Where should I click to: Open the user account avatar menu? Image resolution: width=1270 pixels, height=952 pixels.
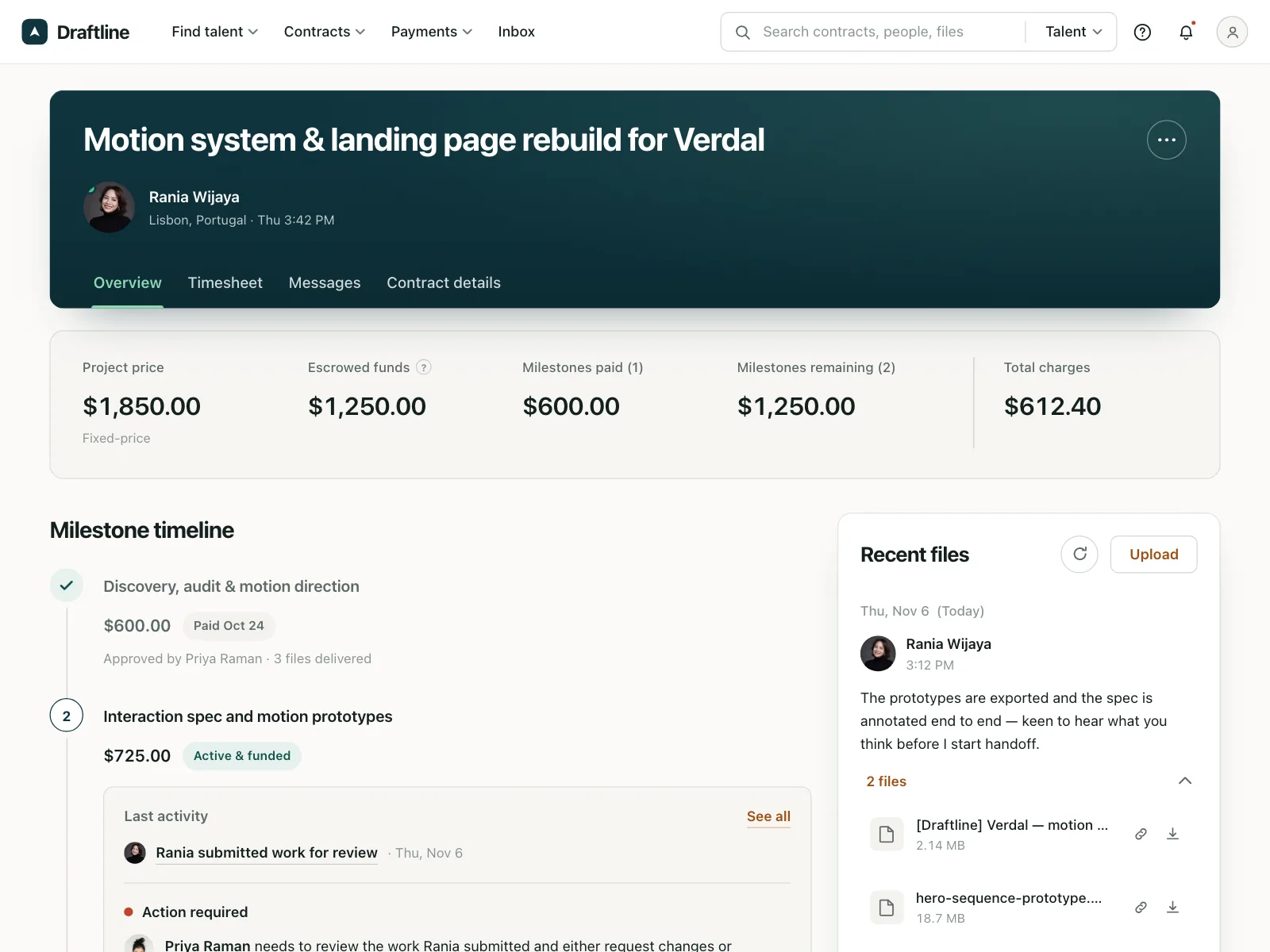click(x=1232, y=32)
